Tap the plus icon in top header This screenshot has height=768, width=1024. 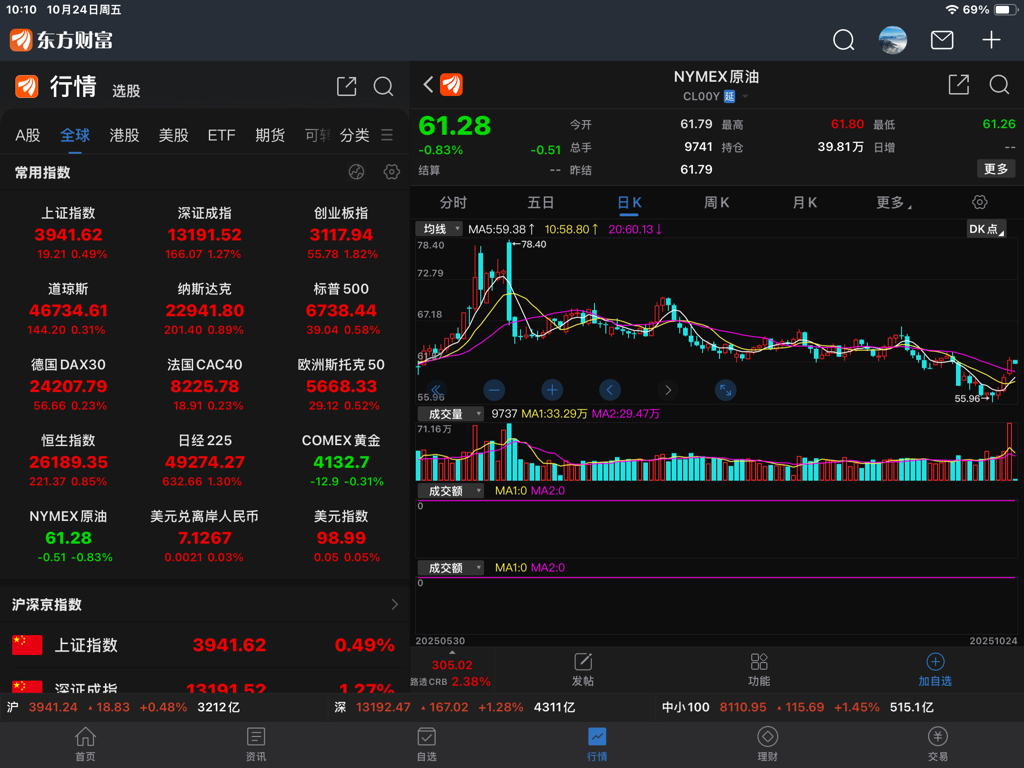(991, 40)
